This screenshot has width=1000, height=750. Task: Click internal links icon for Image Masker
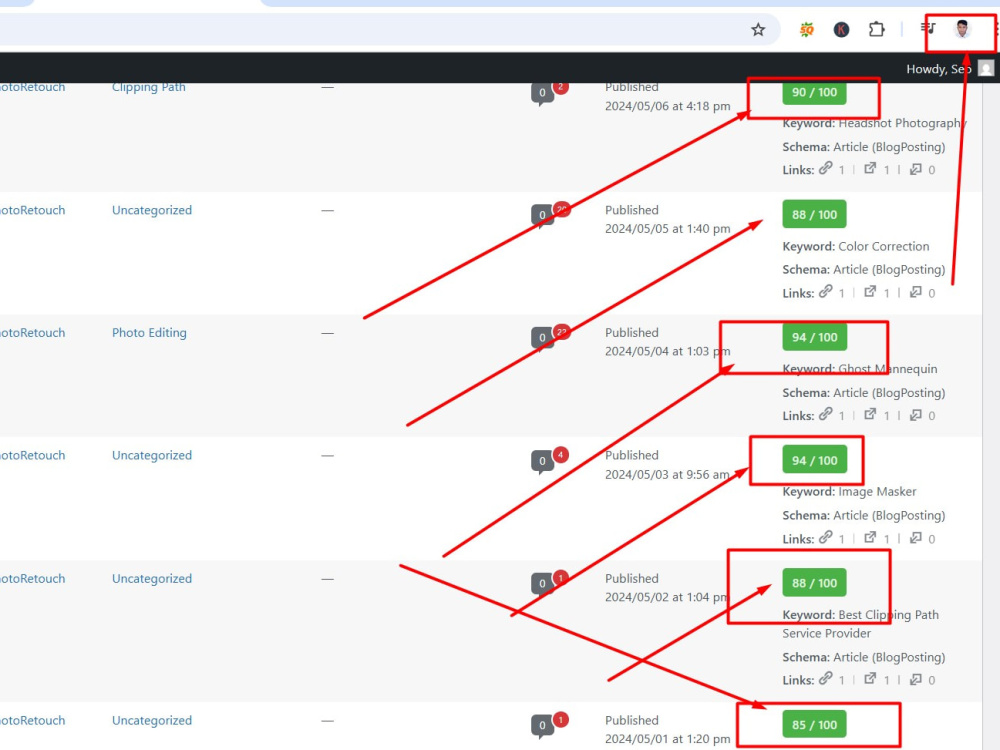pos(826,537)
